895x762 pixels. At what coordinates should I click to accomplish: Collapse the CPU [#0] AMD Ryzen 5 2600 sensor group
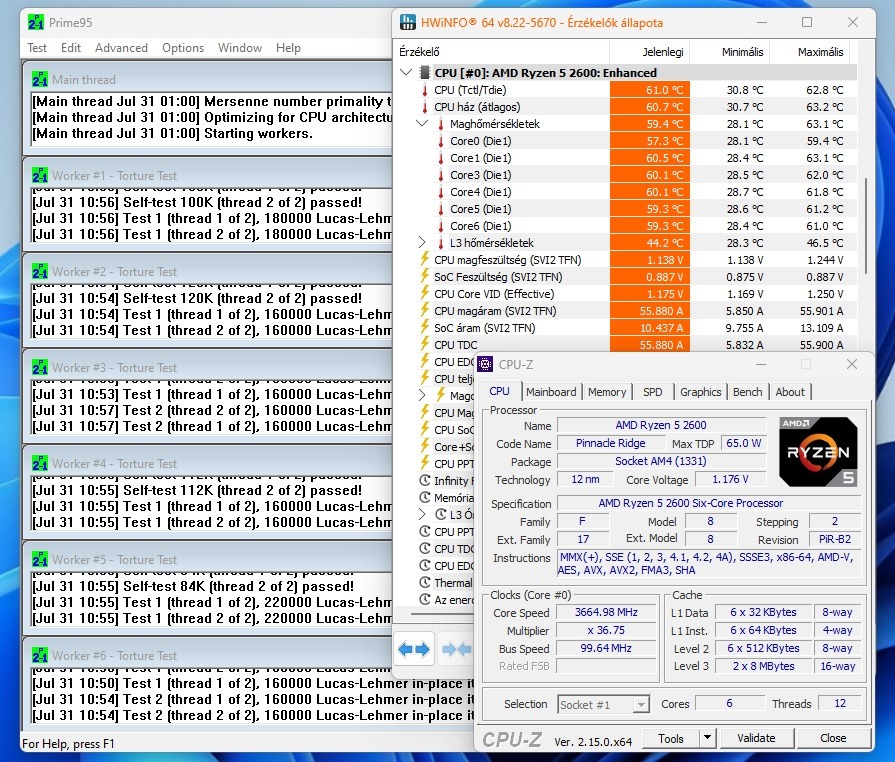(406, 72)
